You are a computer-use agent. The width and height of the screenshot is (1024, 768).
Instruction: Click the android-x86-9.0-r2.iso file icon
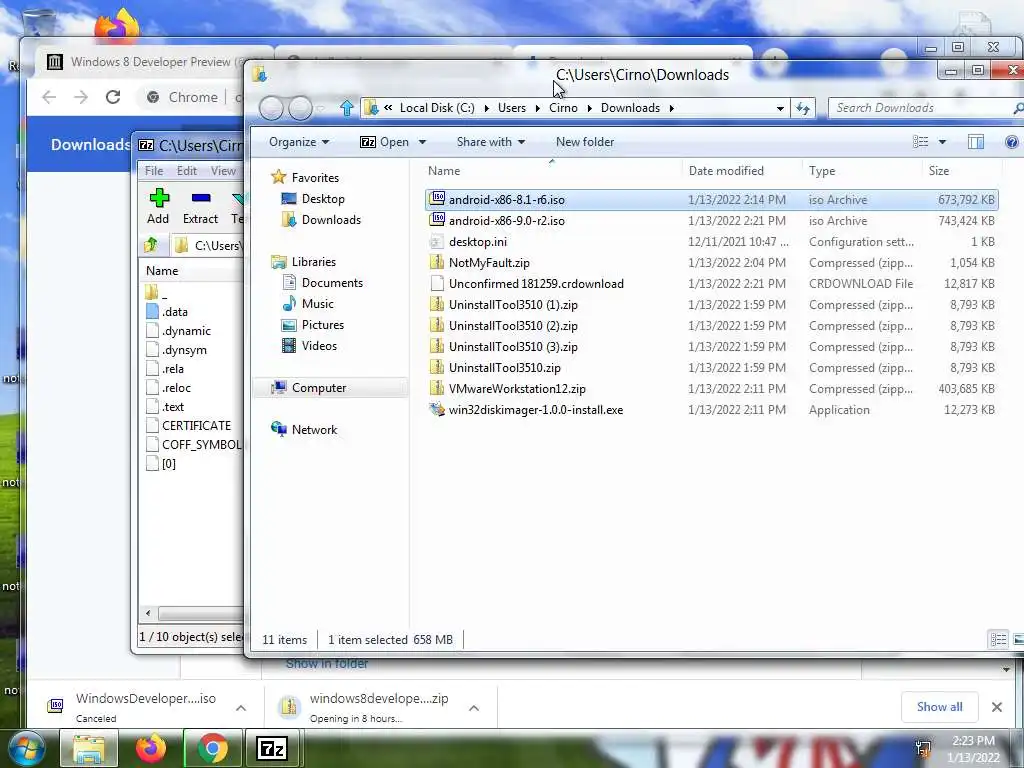coord(437,220)
